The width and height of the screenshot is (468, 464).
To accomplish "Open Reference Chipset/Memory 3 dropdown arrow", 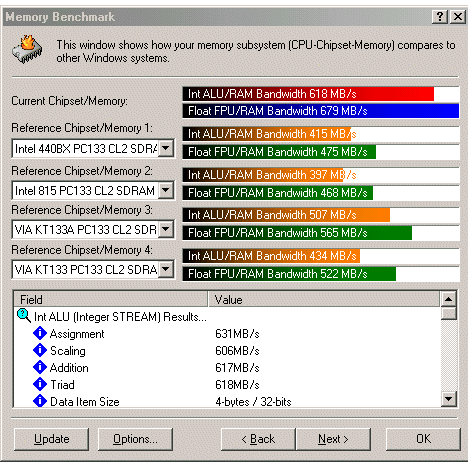I will click(166, 229).
